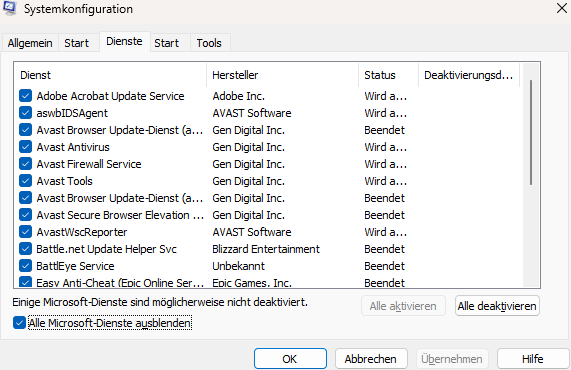Click the services list vertical scrollbar

531,133
